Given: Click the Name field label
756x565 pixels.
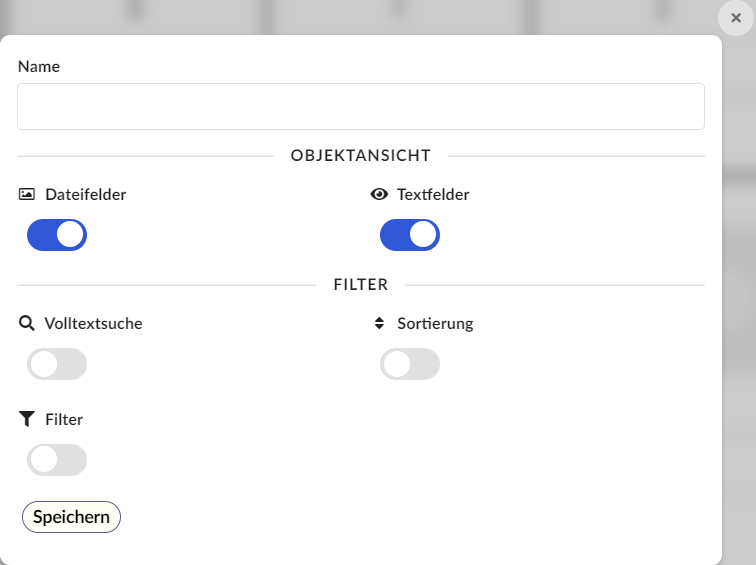Looking at the screenshot, I should (x=39, y=67).
